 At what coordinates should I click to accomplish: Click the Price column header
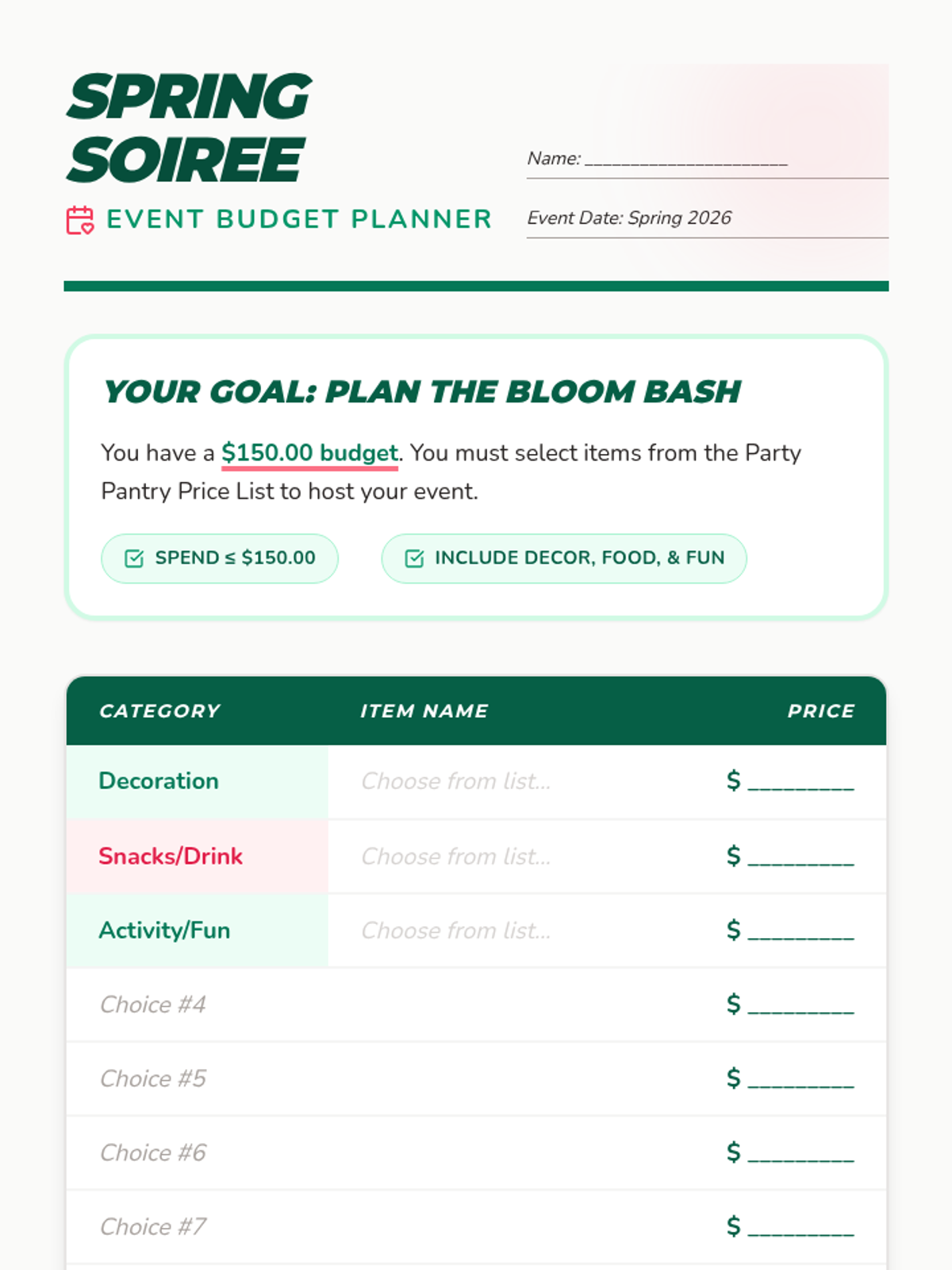[821, 711]
